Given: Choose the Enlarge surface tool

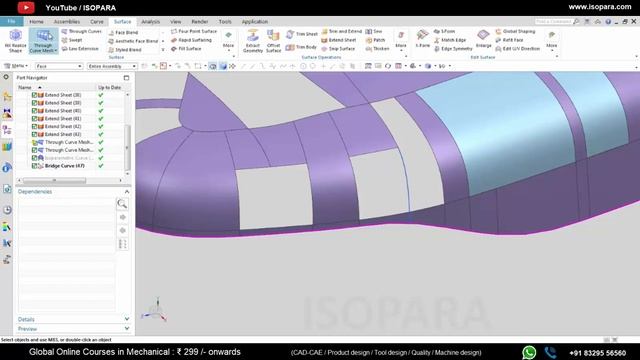Looking at the screenshot, I should click(483, 39).
